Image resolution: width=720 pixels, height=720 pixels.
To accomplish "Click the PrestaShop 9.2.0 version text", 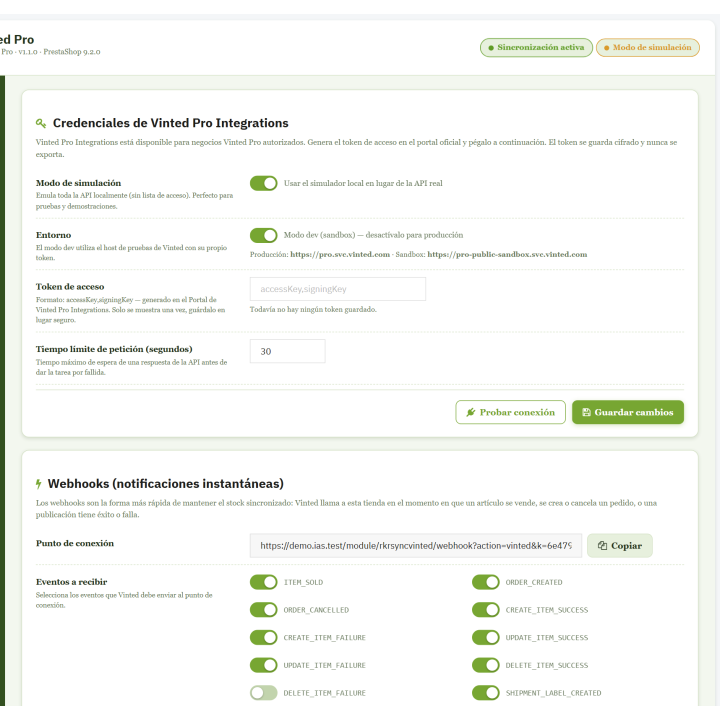I will [72, 52].
